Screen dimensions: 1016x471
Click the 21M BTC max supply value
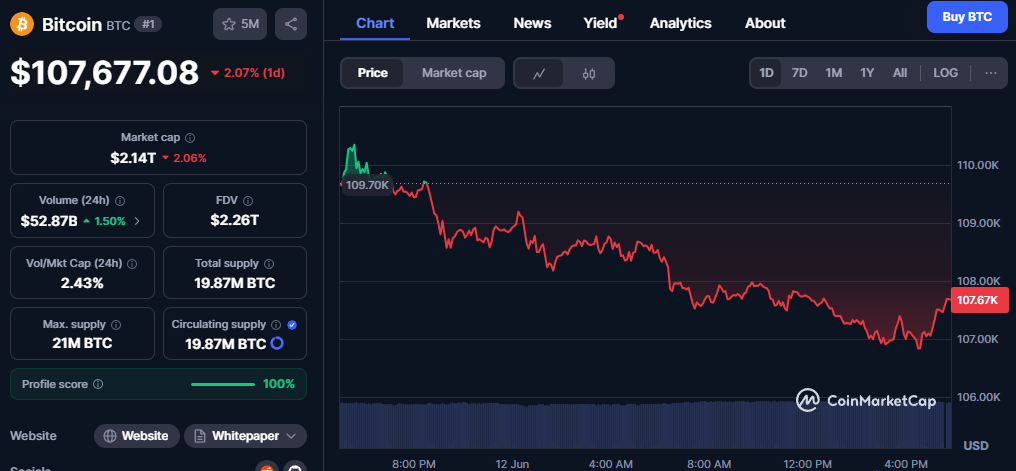click(x=82, y=343)
